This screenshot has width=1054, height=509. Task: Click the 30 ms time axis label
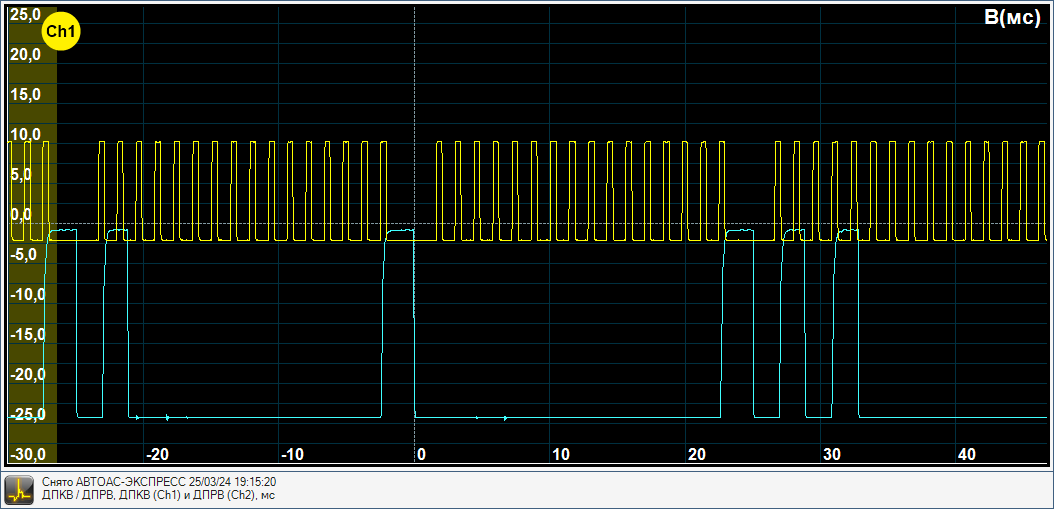tap(832, 454)
